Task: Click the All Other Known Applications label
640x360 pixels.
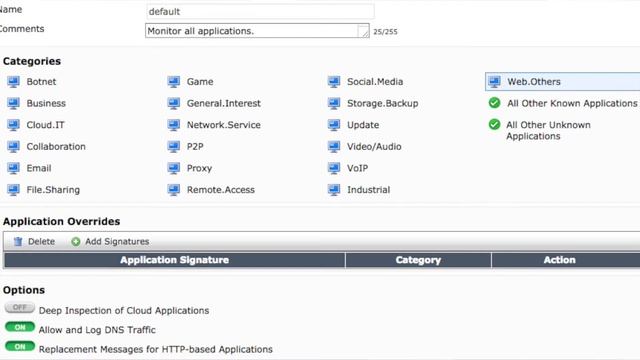Action: pos(572,103)
